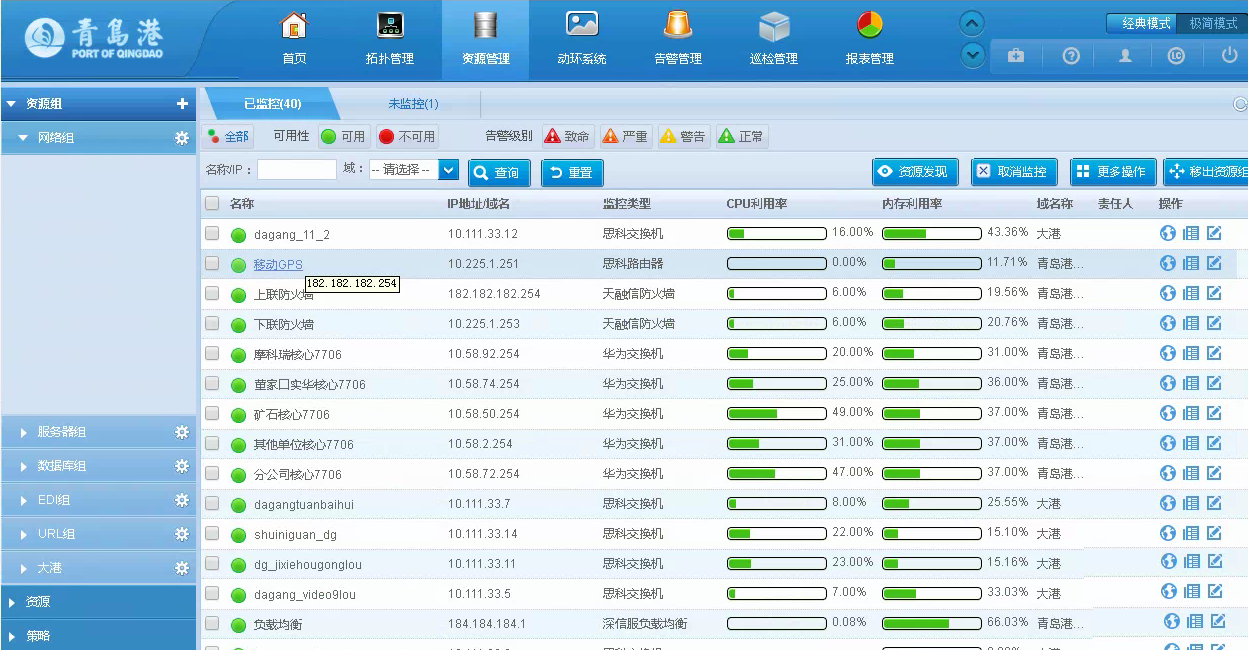Check the 负载均衡 row checkbox

212,623
